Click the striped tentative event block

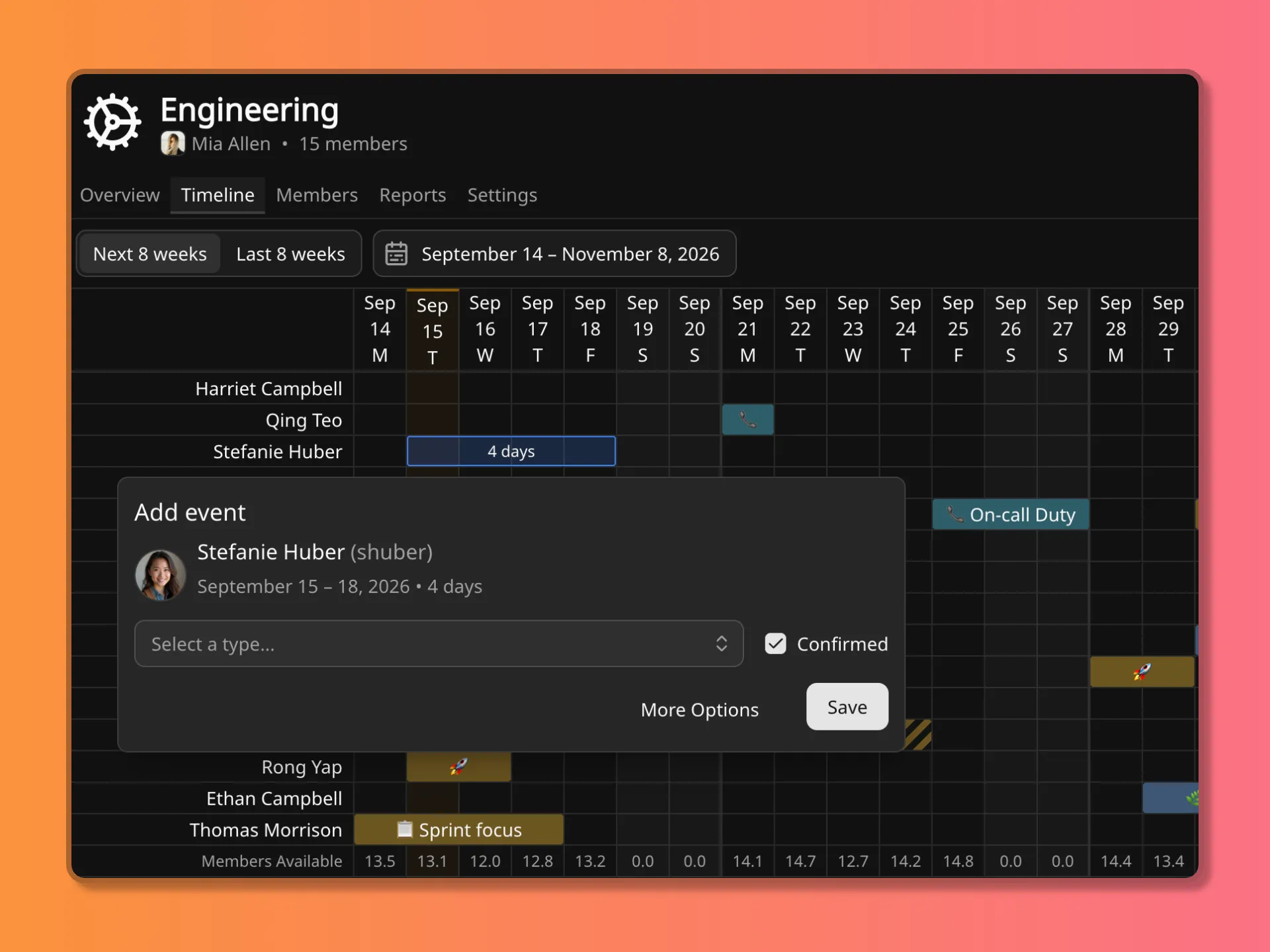click(x=918, y=734)
